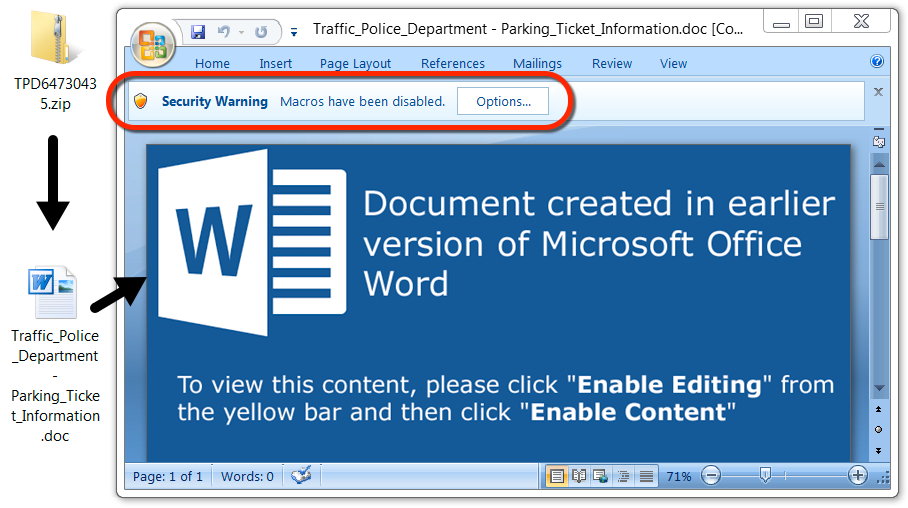Click the zoom slider handle

point(766,476)
